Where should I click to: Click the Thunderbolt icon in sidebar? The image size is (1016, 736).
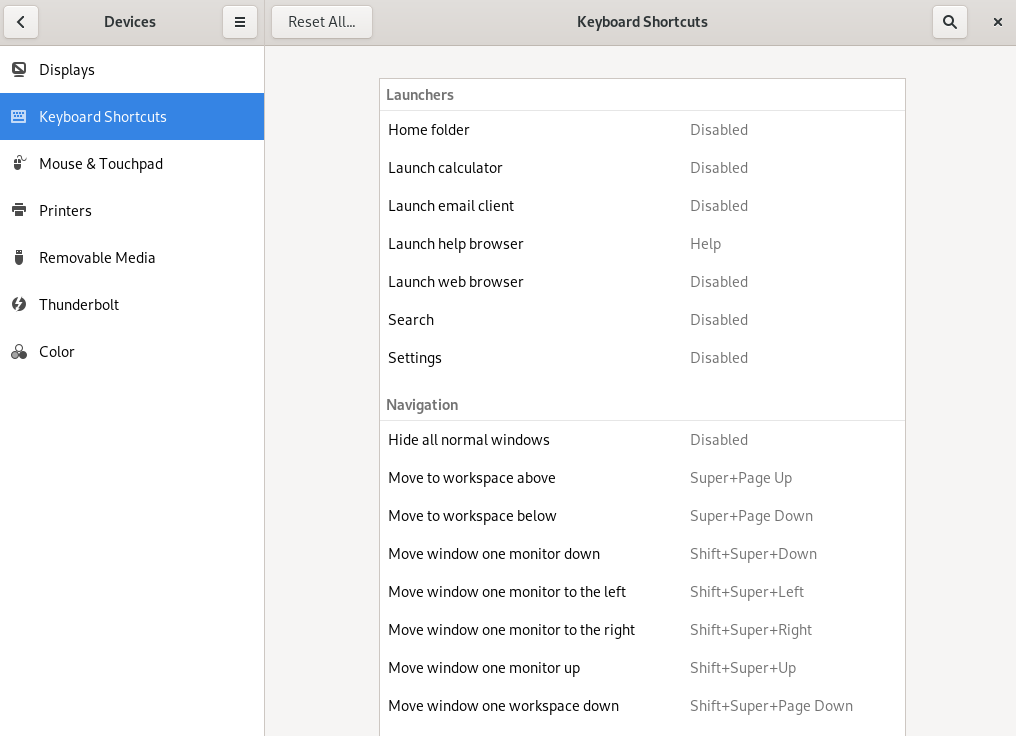pyautogui.click(x=18, y=305)
